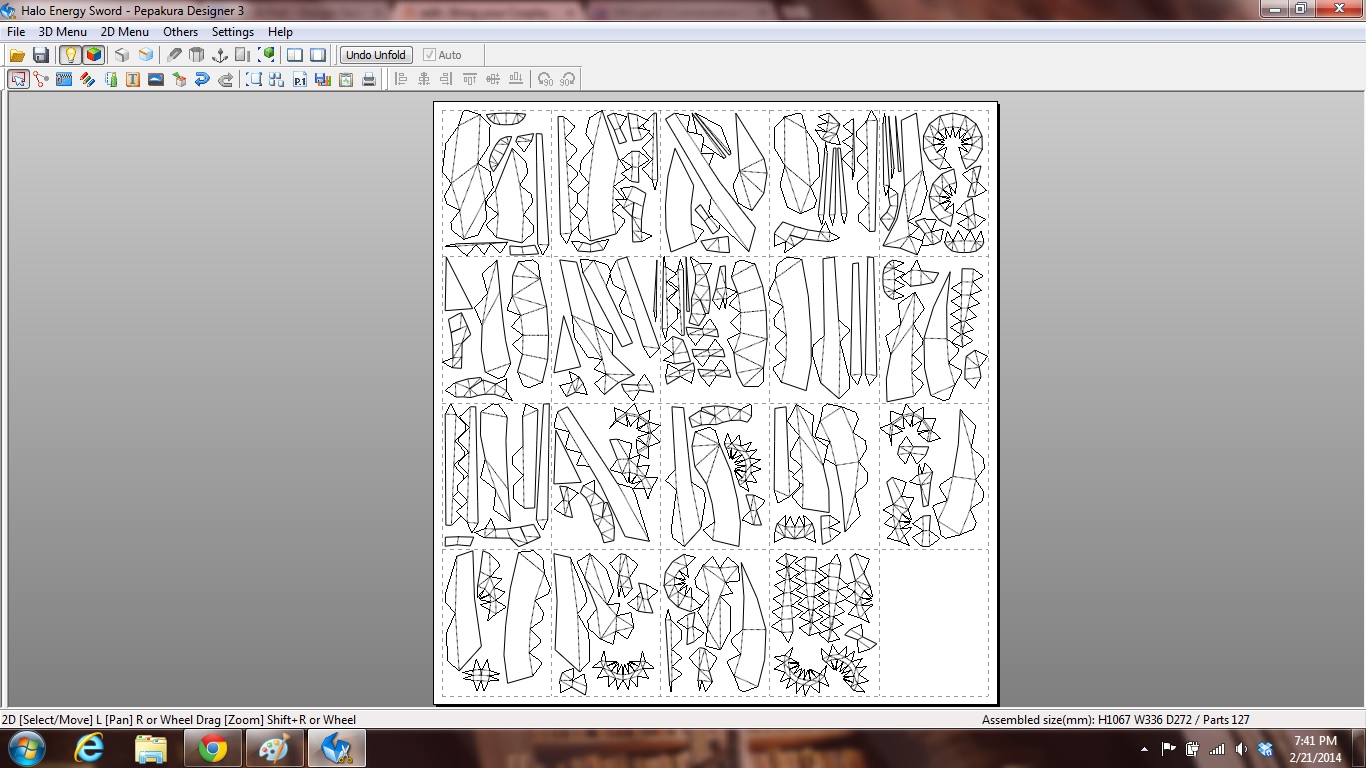
Task: Click the align top icon
Action: coord(470,80)
